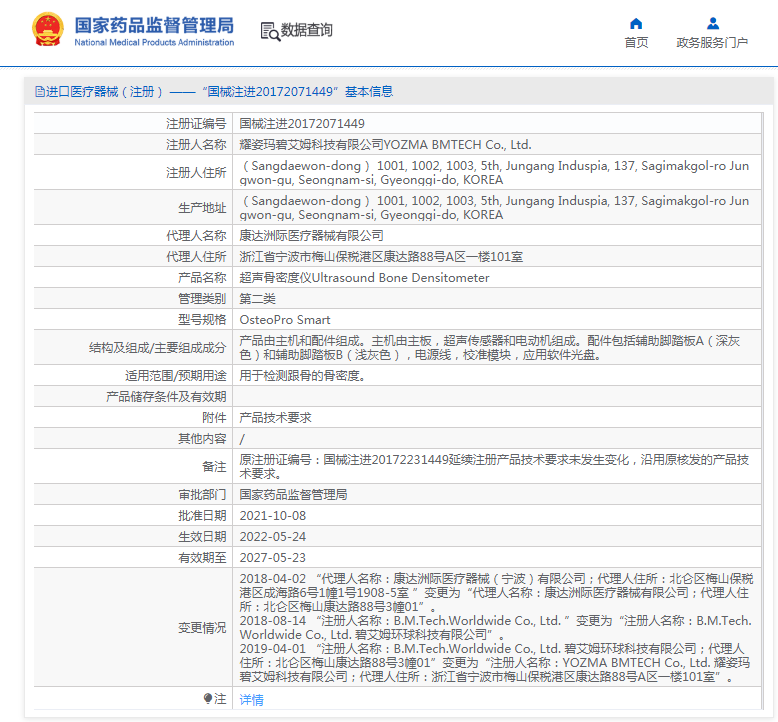Click the 注册人名称 row label

(196, 145)
